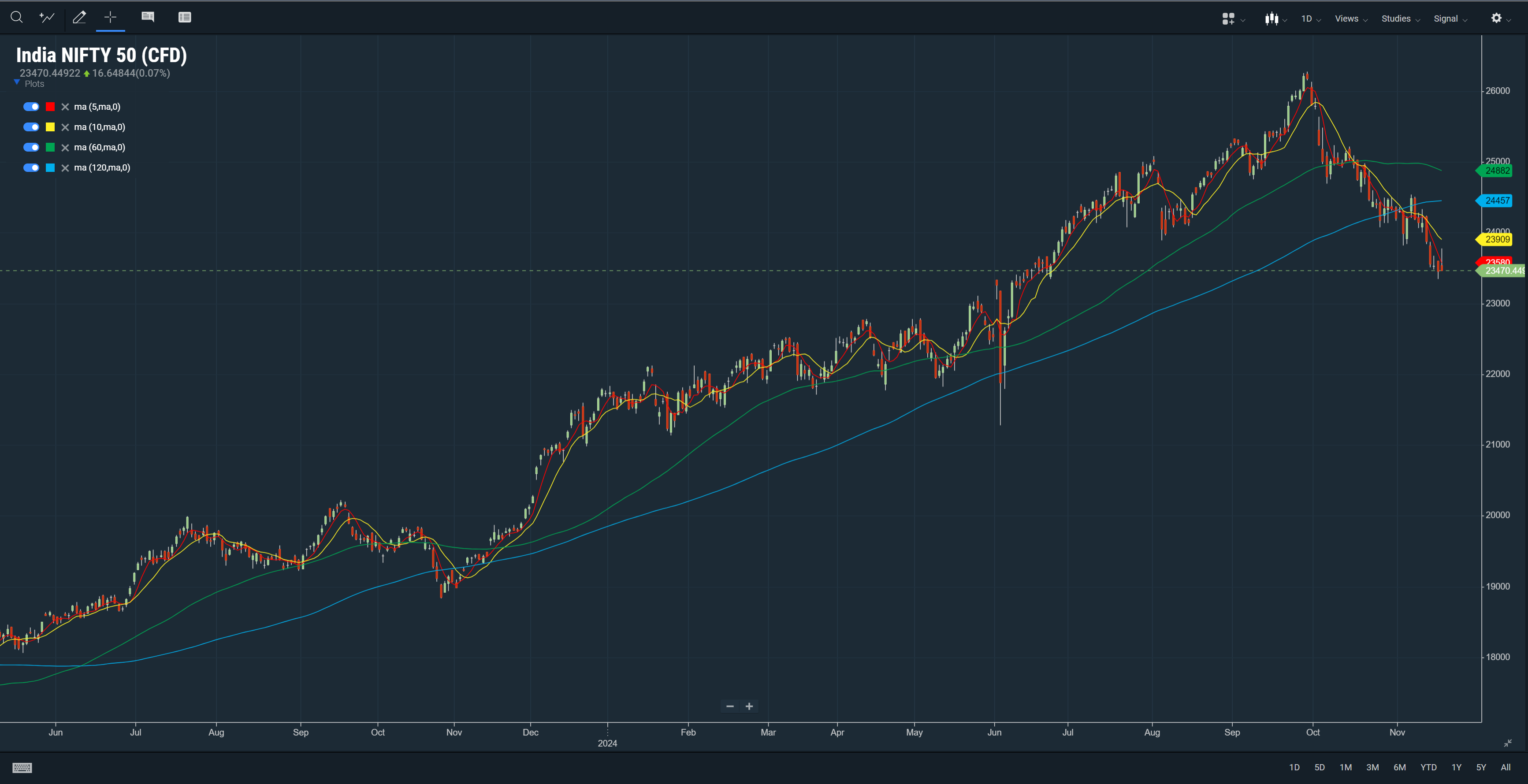
Task: Collapse the Plots legend triangle
Action: click(17, 83)
